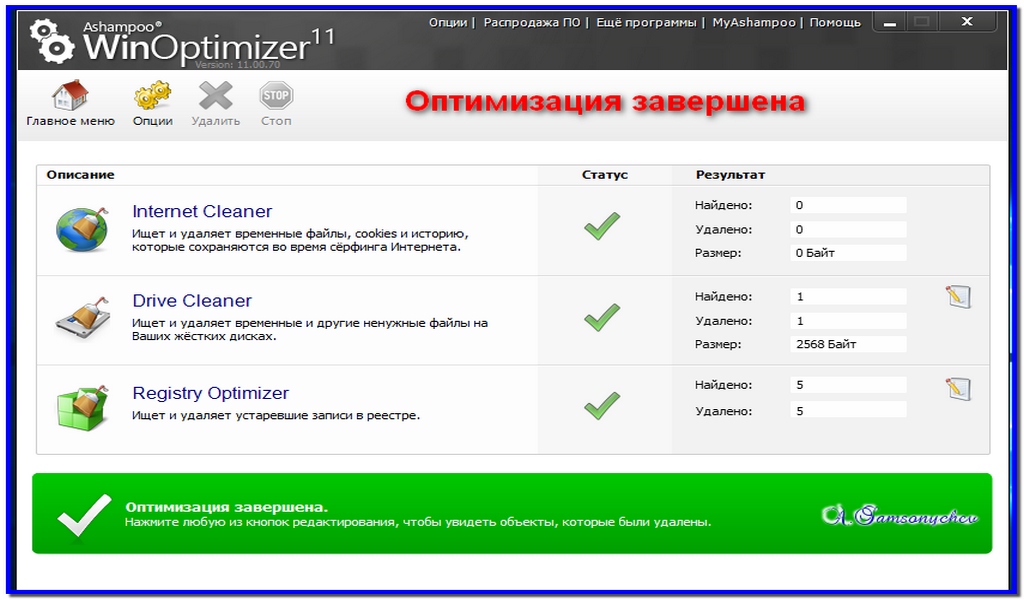Image resolution: width=1024 pixels, height=600 pixels.
Task: Click Drive Cleaner Найдено value field
Action: click(848, 296)
